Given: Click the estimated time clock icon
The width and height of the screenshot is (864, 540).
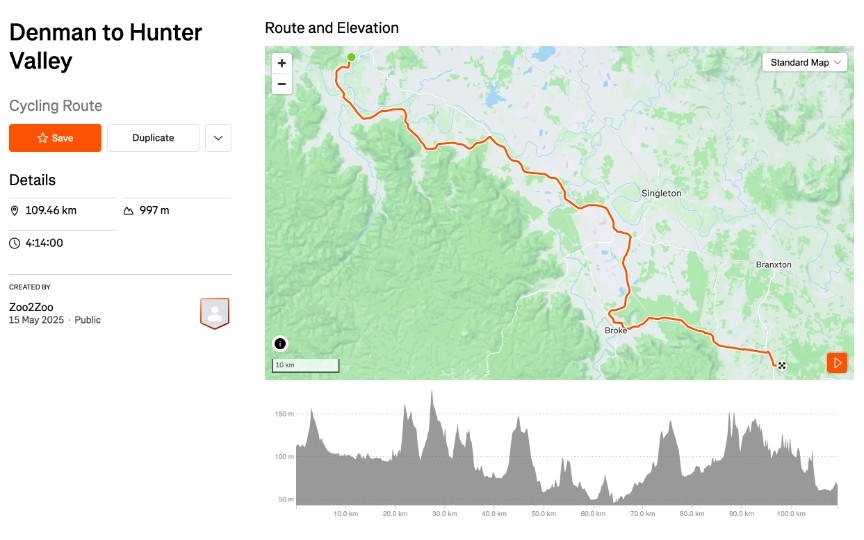Looking at the screenshot, I should coord(15,243).
